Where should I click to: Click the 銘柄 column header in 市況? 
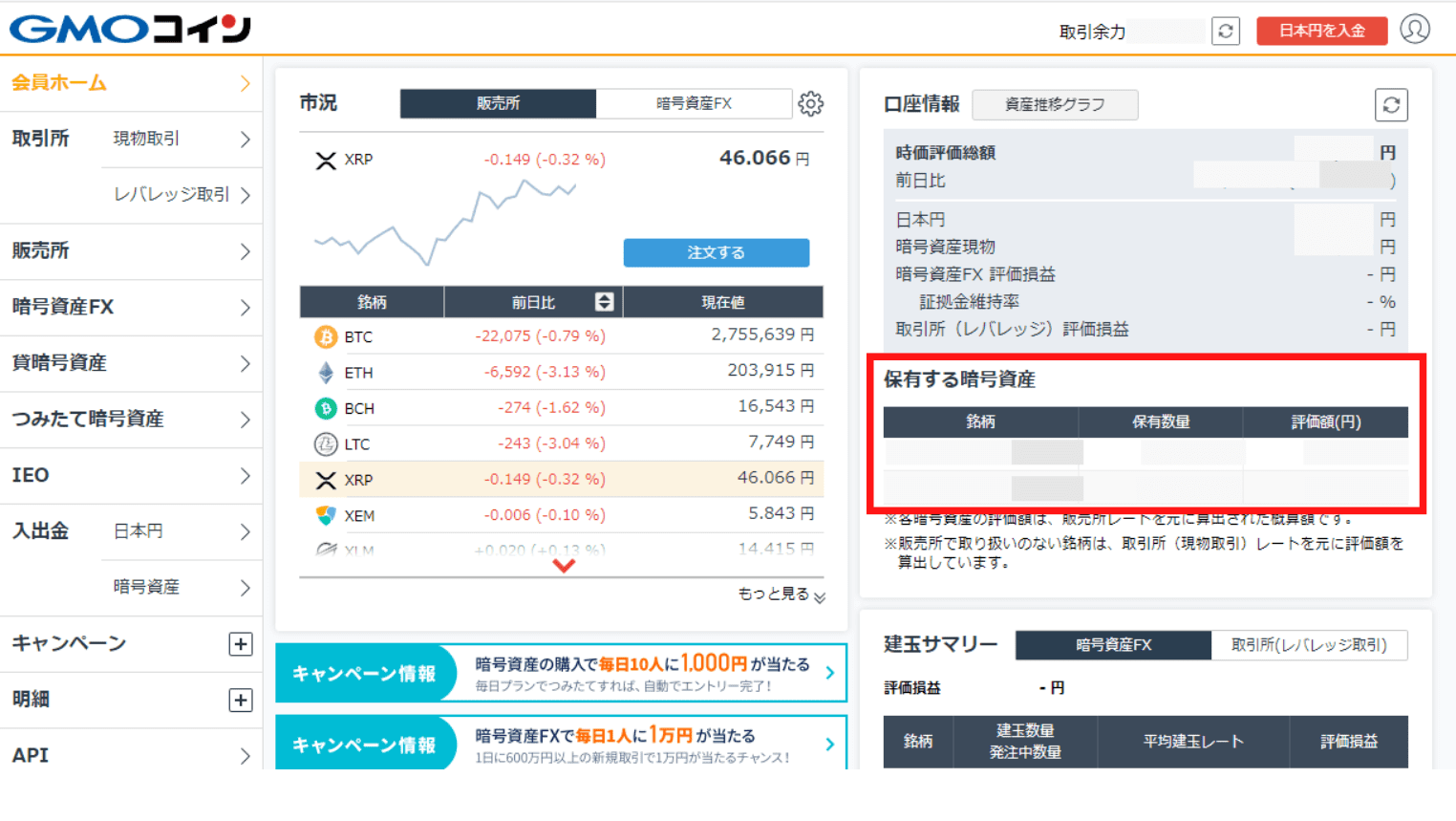click(x=372, y=302)
